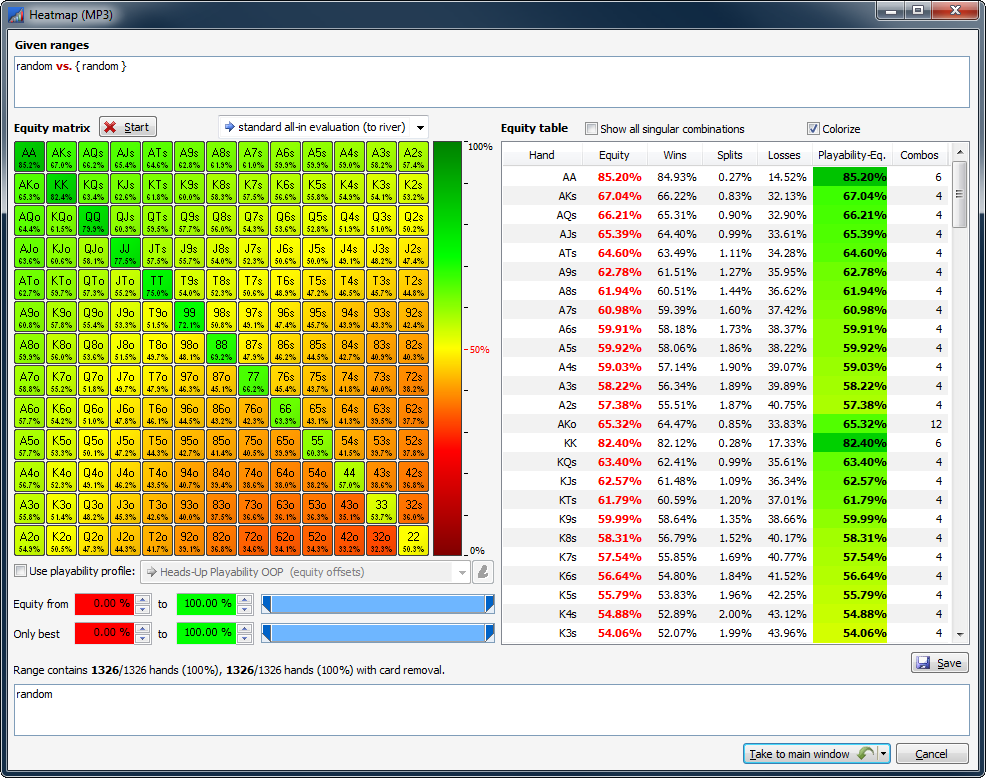
Task: Select the A2s cell in equity matrix
Action: click(413, 157)
